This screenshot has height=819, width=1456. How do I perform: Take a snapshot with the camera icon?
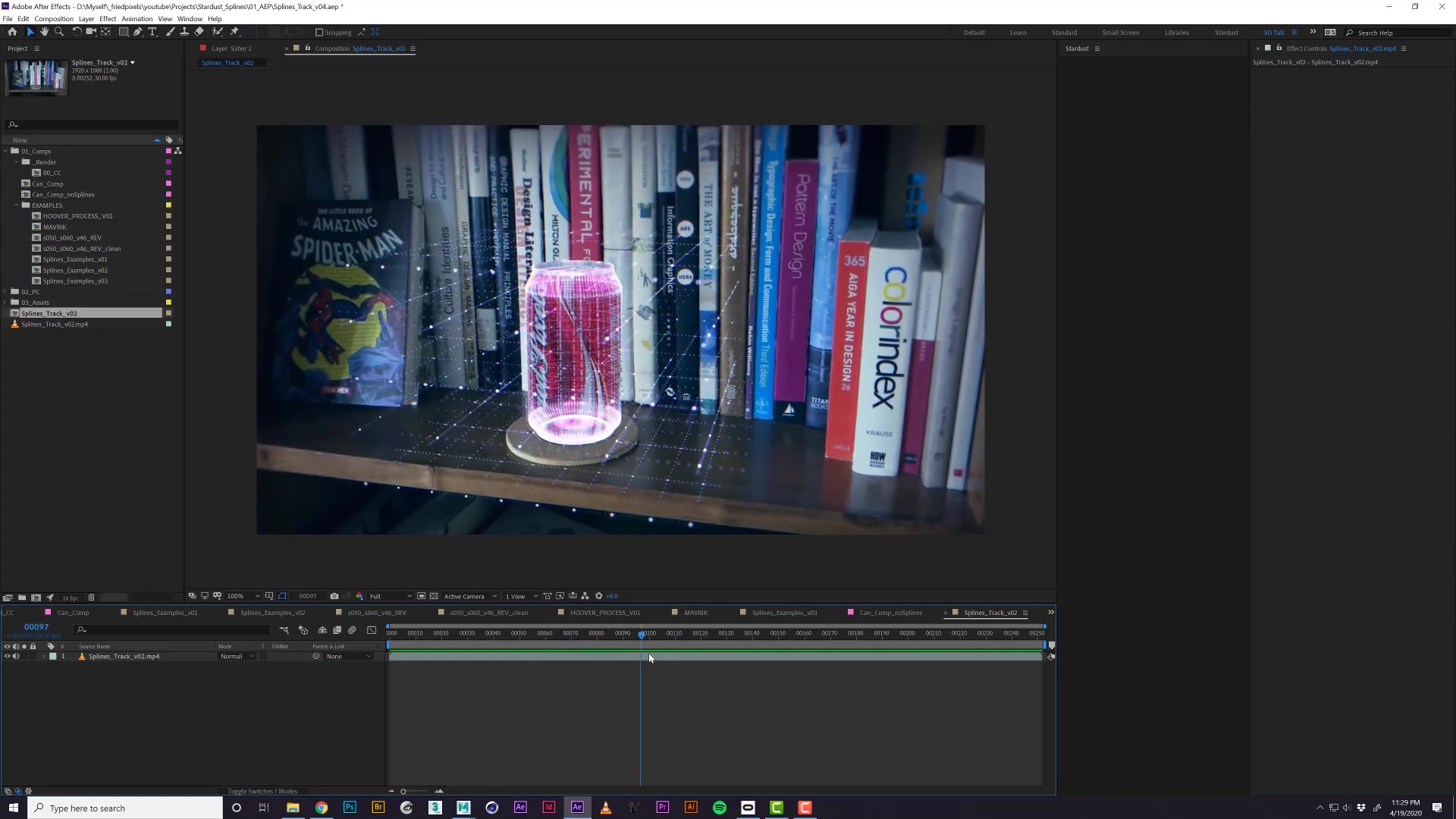(334, 596)
